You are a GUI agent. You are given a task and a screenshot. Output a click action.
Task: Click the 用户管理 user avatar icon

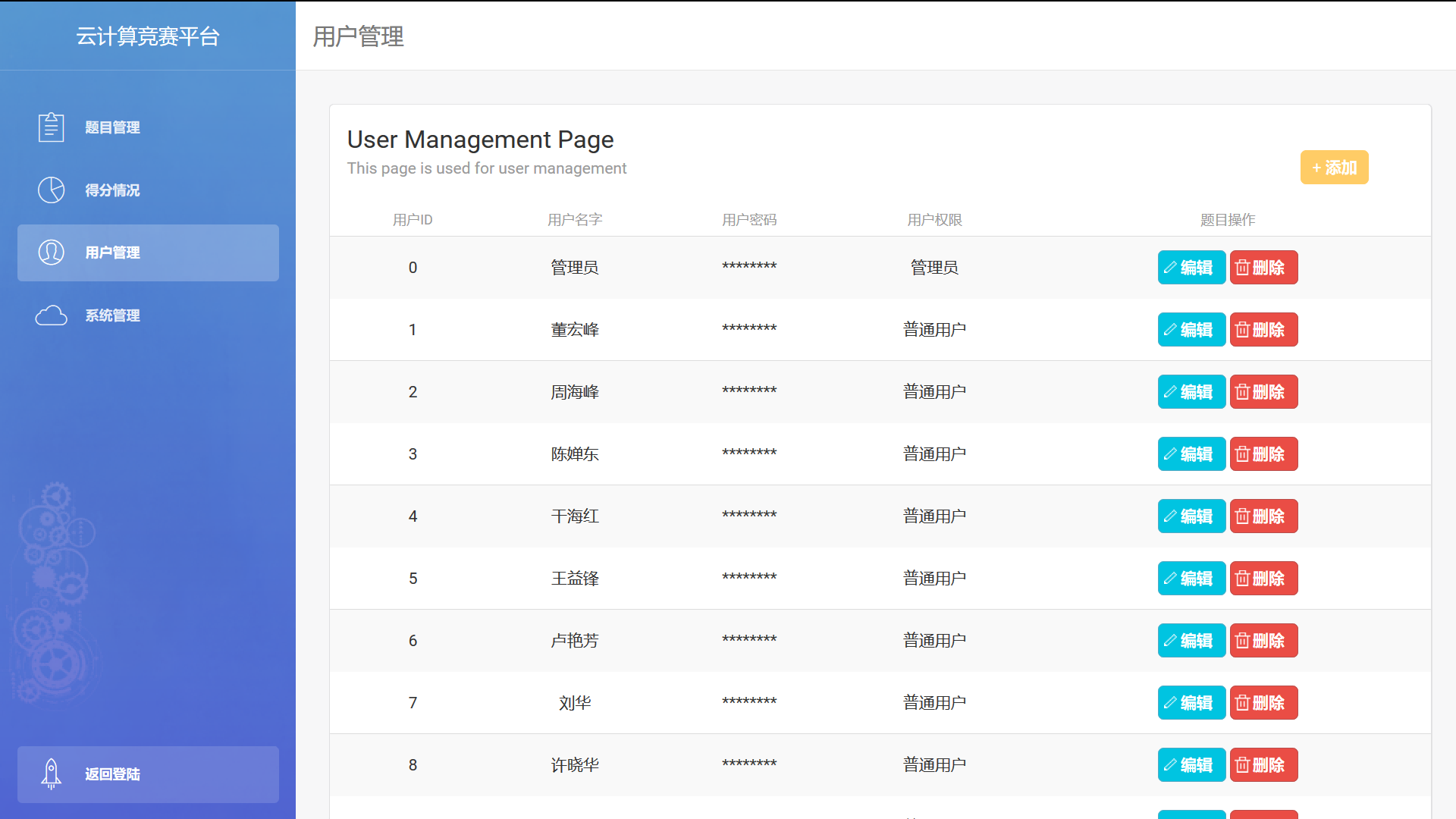tap(51, 253)
